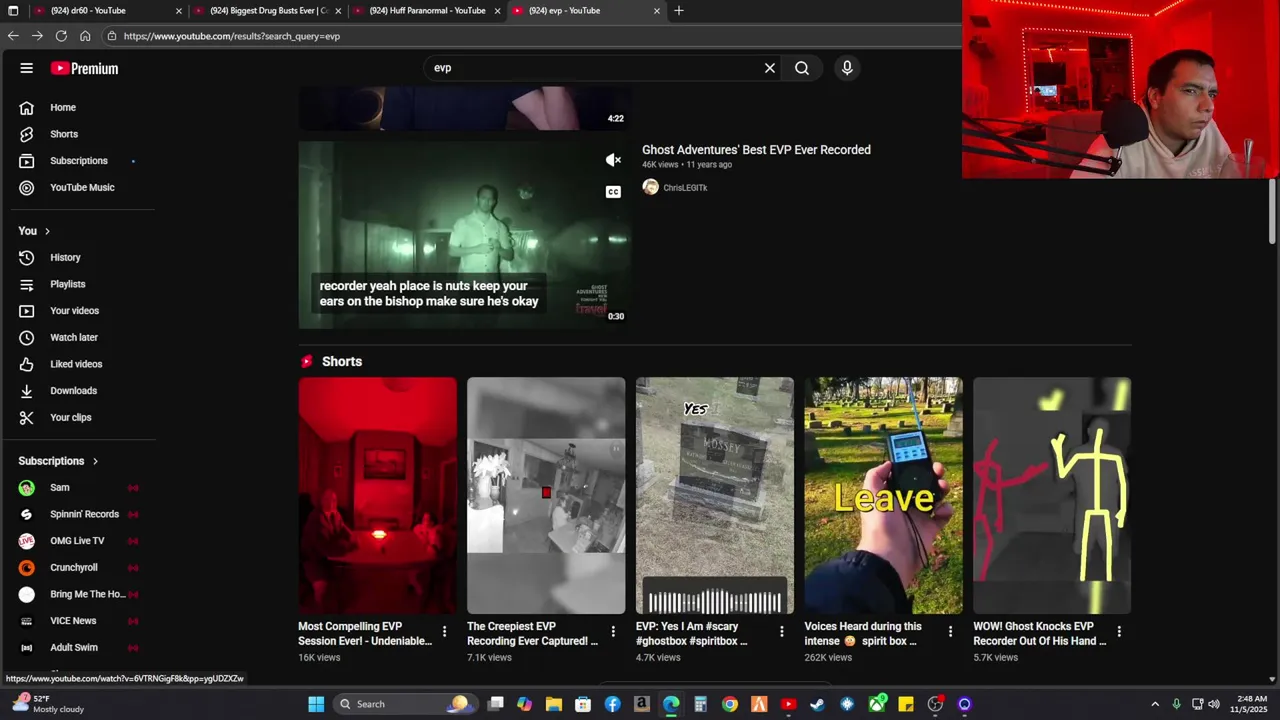
Task: Toggle captions on the video preview
Action: click(x=613, y=192)
